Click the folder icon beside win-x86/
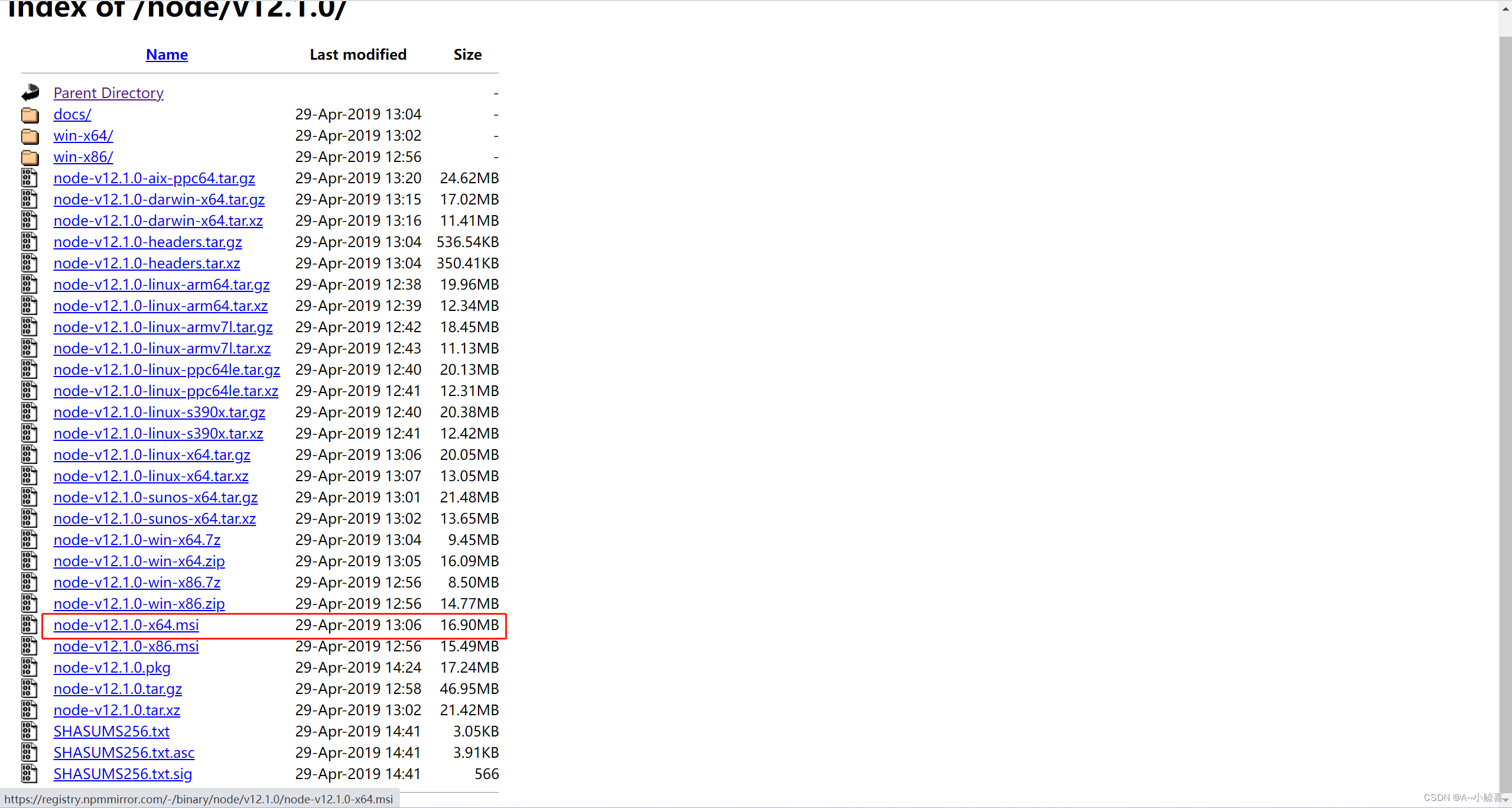This screenshot has height=808, width=1512. coord(30,157)
